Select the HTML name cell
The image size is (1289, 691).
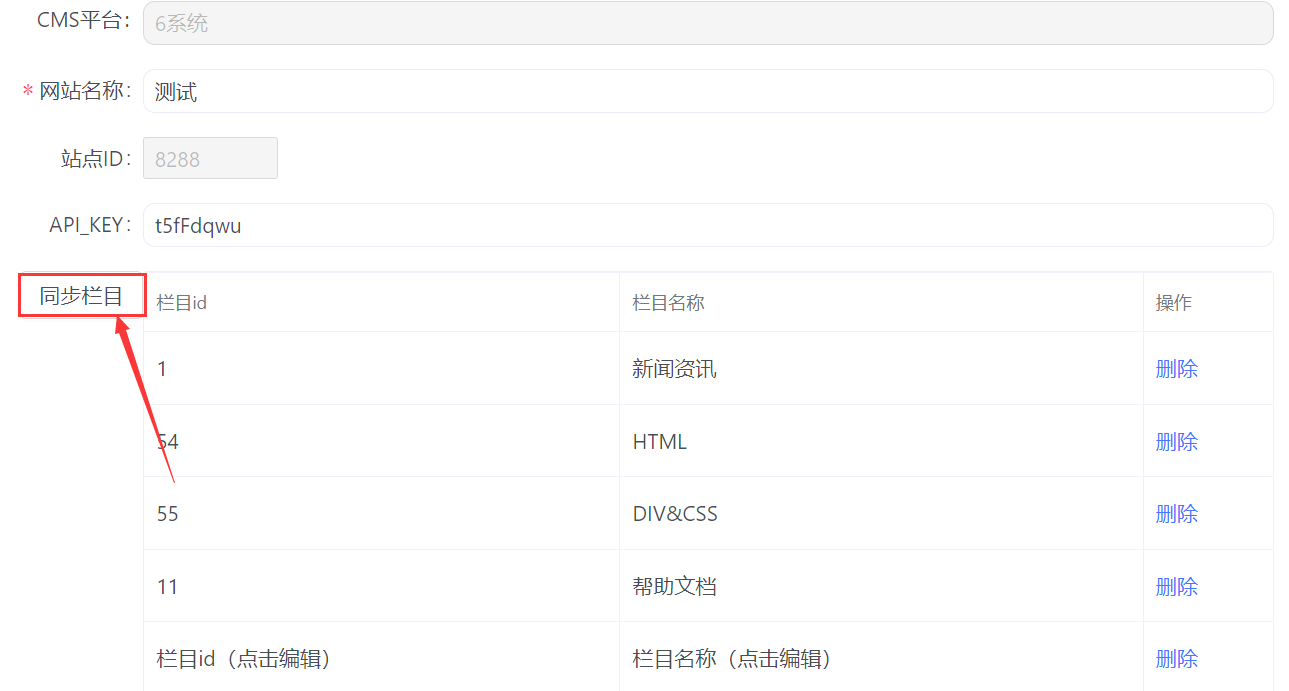(x=660, y=442)
